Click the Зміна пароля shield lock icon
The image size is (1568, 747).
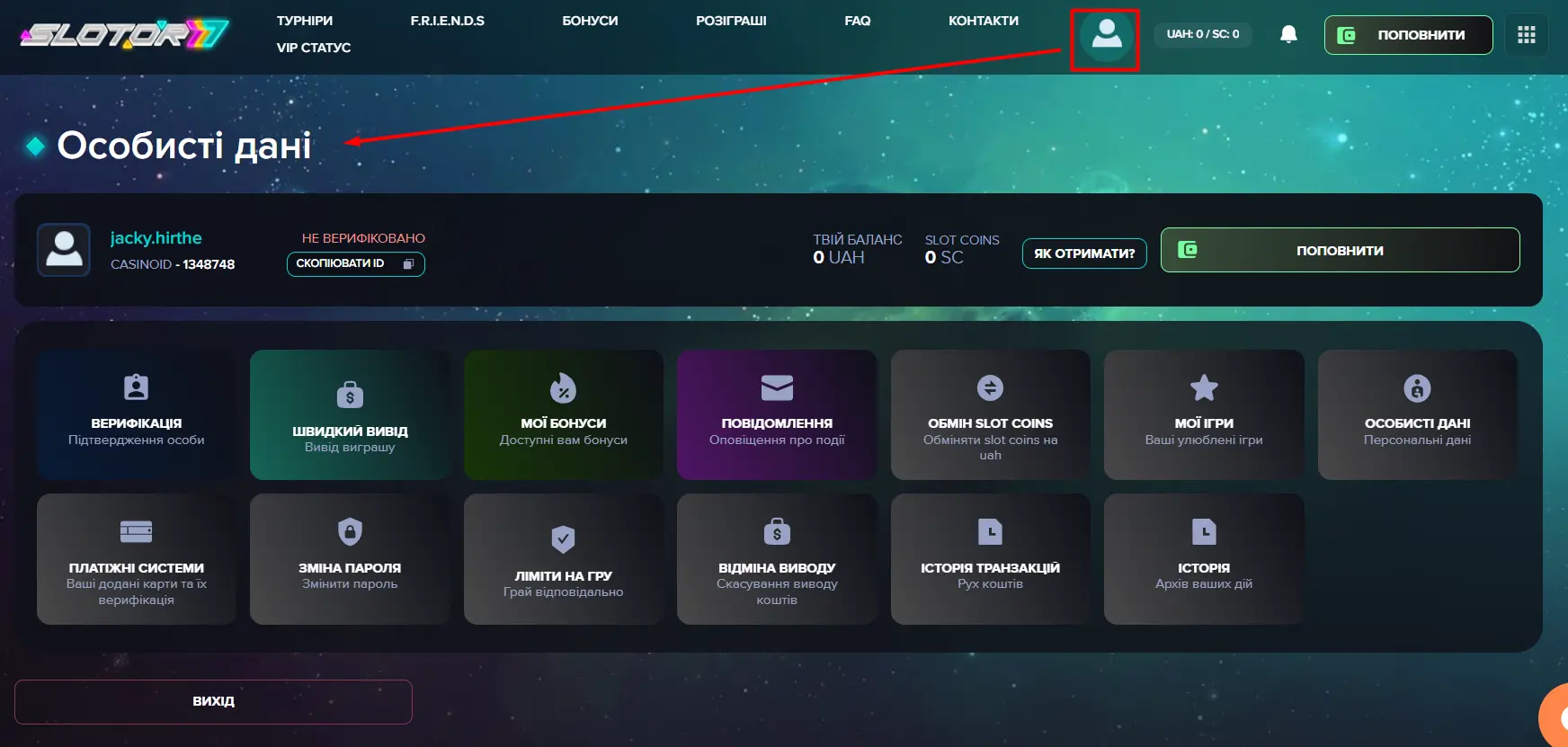350,531
